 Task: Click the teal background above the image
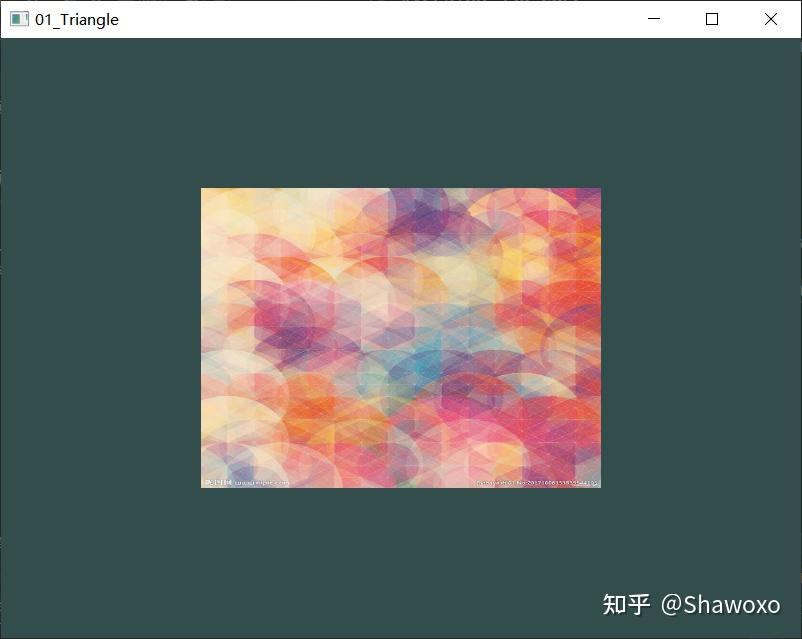click(400, 110)
